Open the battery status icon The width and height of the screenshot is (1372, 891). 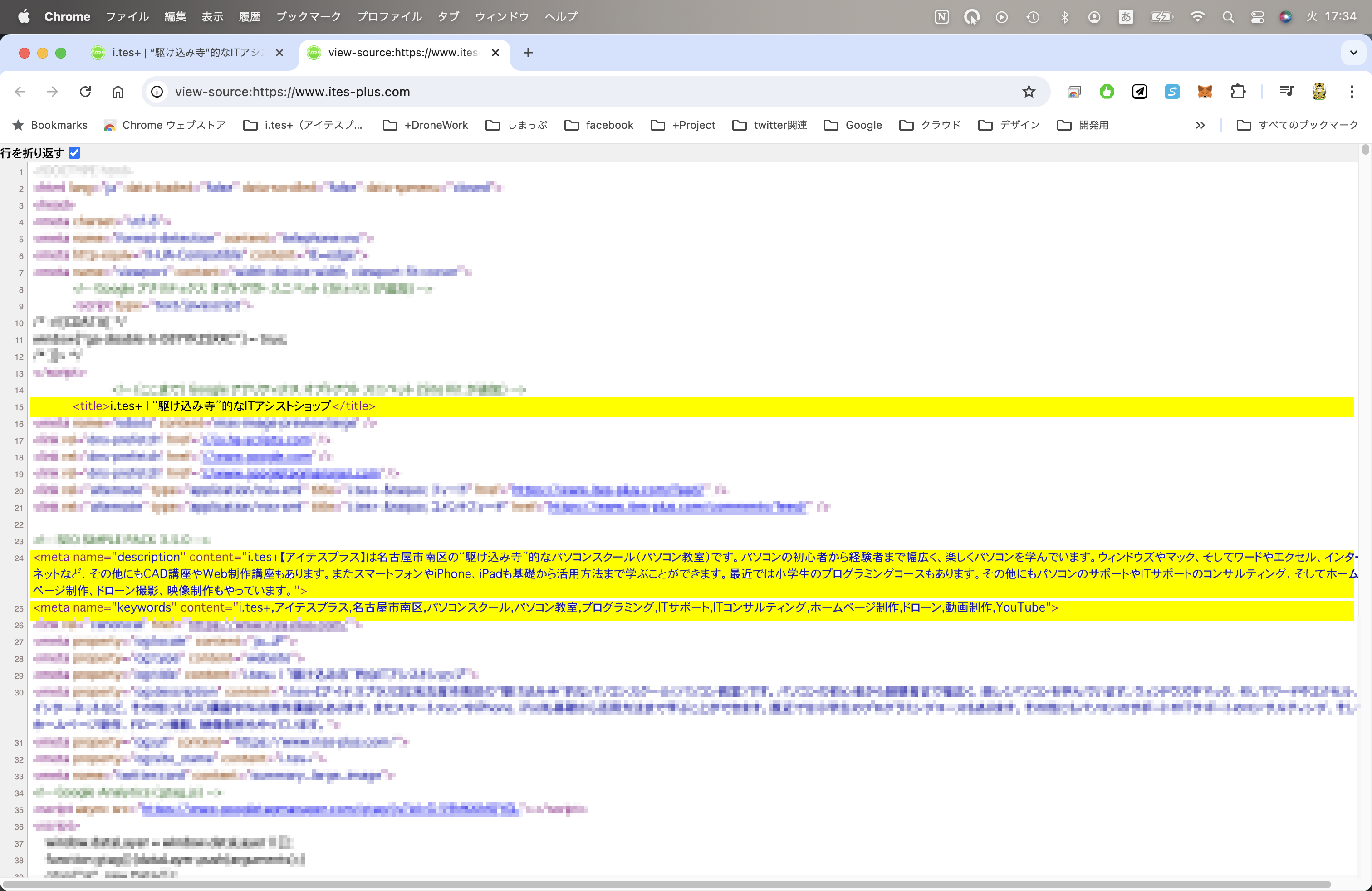pos(1161,17)
